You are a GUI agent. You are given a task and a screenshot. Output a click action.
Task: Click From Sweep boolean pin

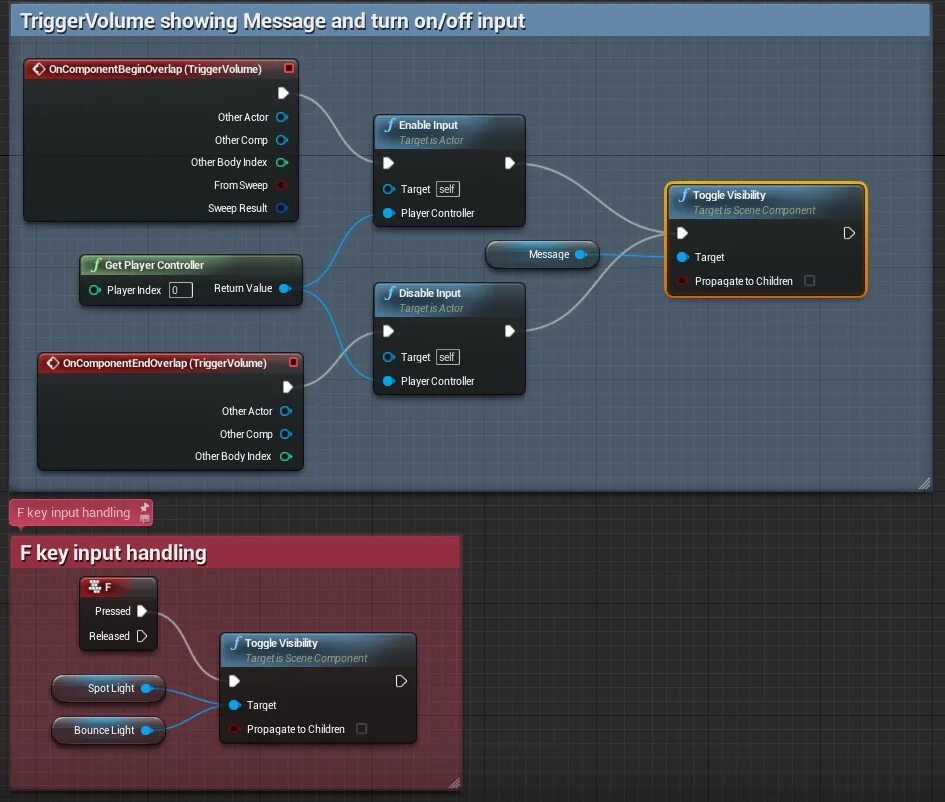coord(281,185)
